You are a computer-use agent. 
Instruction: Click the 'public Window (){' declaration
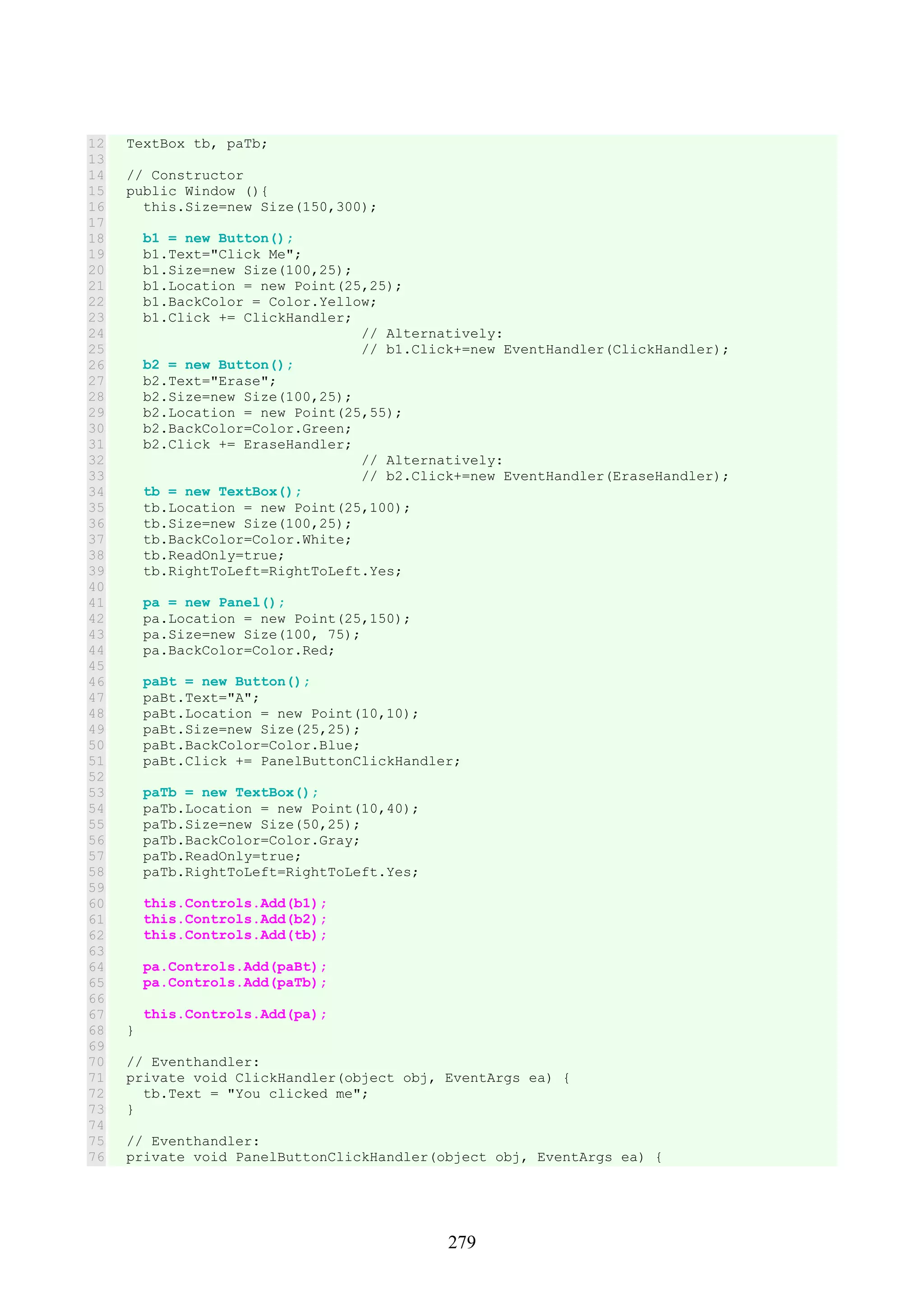(x=197, y=191)
